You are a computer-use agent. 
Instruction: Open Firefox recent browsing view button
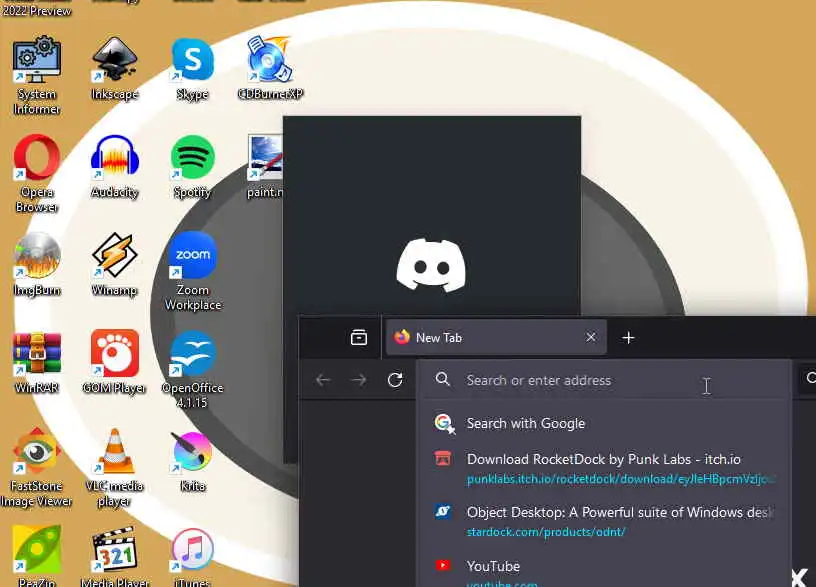point(359,337)
